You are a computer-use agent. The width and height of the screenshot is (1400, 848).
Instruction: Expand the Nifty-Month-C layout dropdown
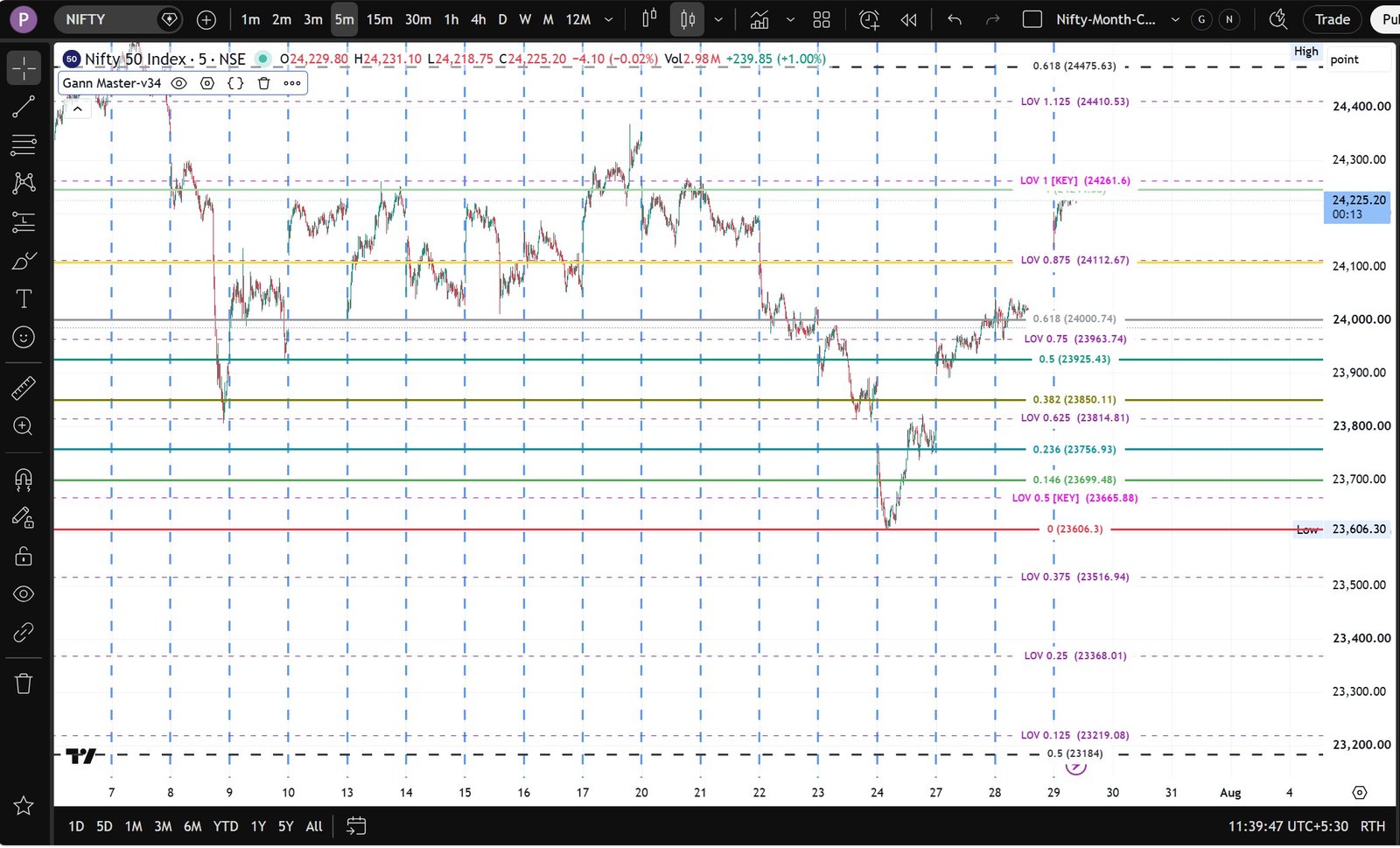click(x=1175, y=19)
